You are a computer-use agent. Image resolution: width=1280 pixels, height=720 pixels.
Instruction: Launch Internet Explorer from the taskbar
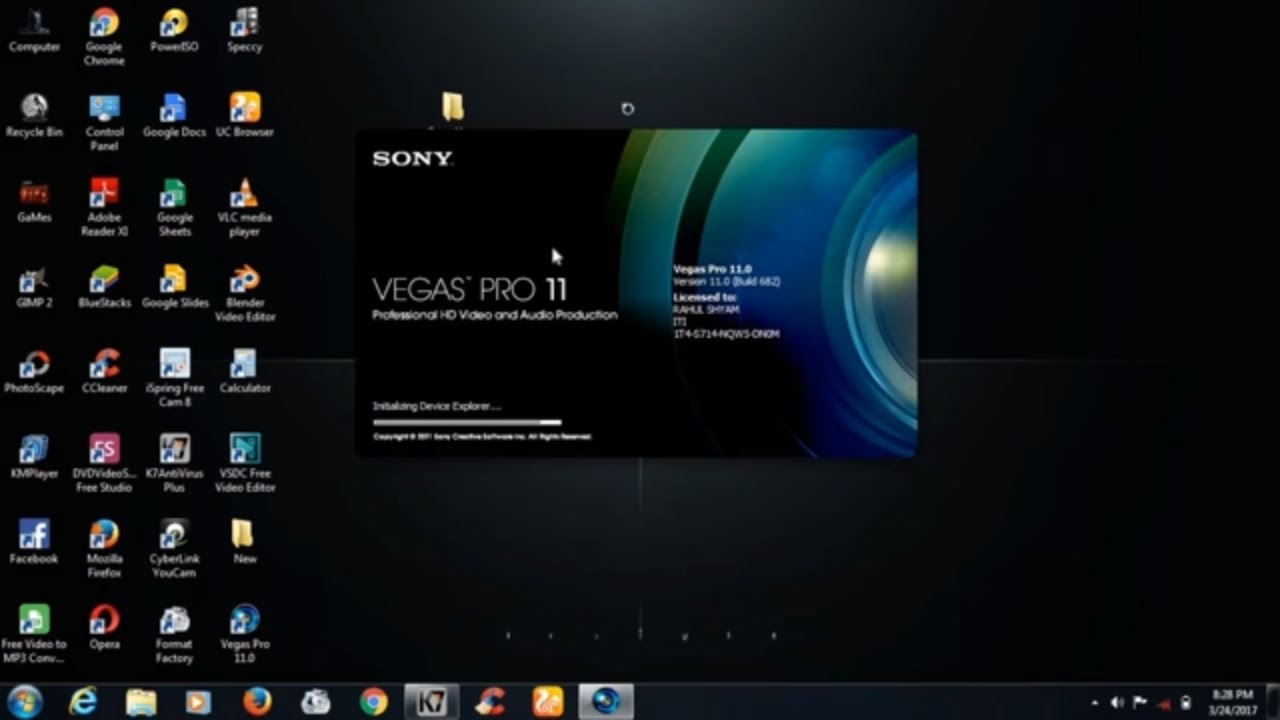pos(83,701)
